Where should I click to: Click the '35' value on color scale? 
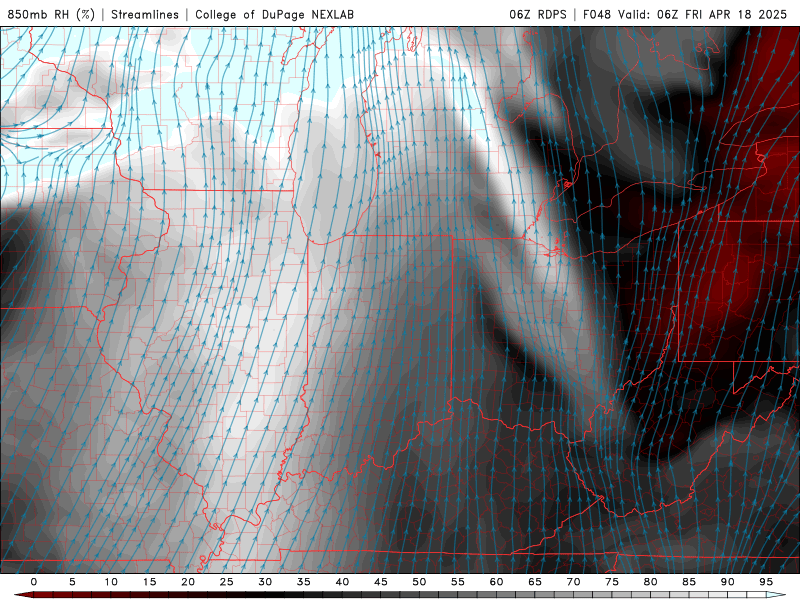coord(304,582)
